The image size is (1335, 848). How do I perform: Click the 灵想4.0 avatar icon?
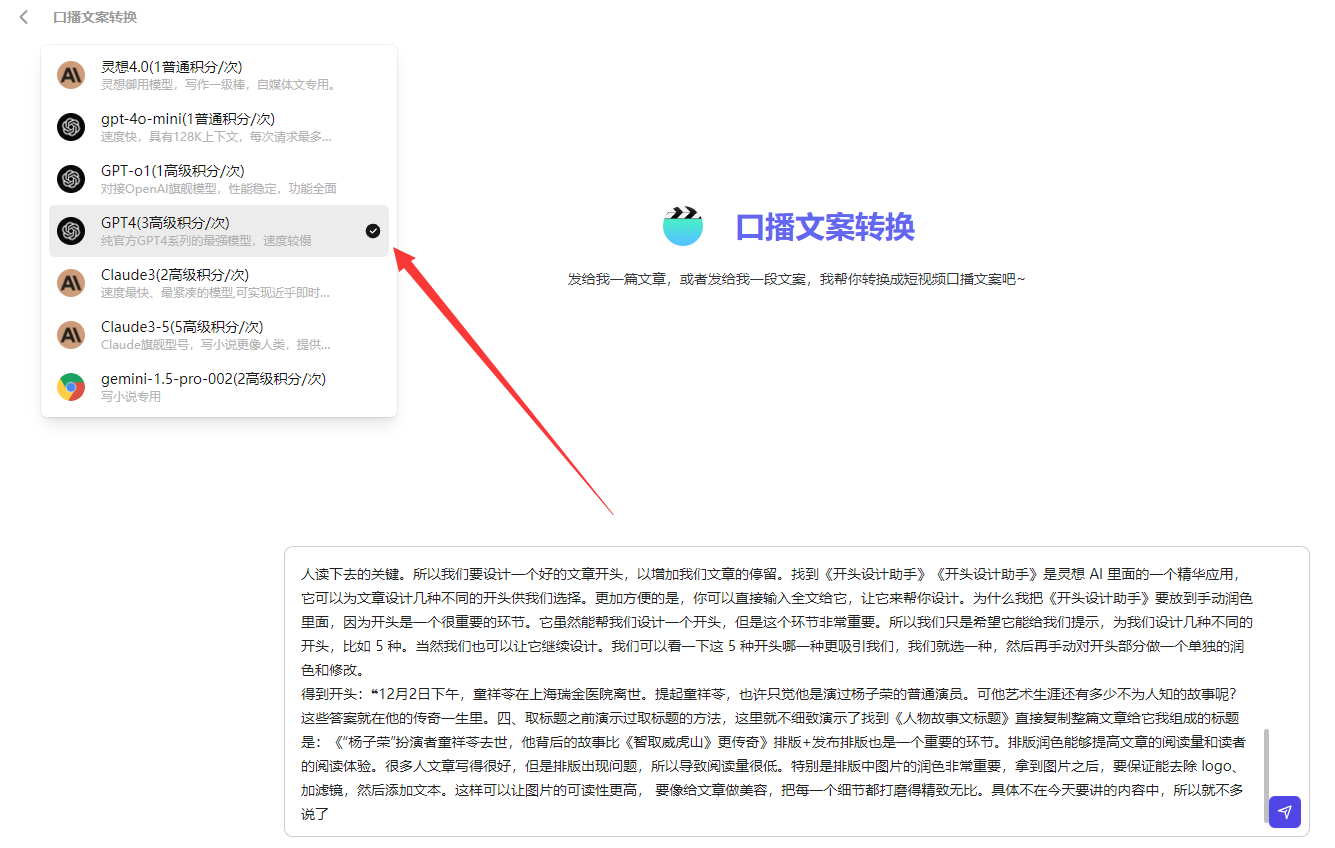pos(71,75)
